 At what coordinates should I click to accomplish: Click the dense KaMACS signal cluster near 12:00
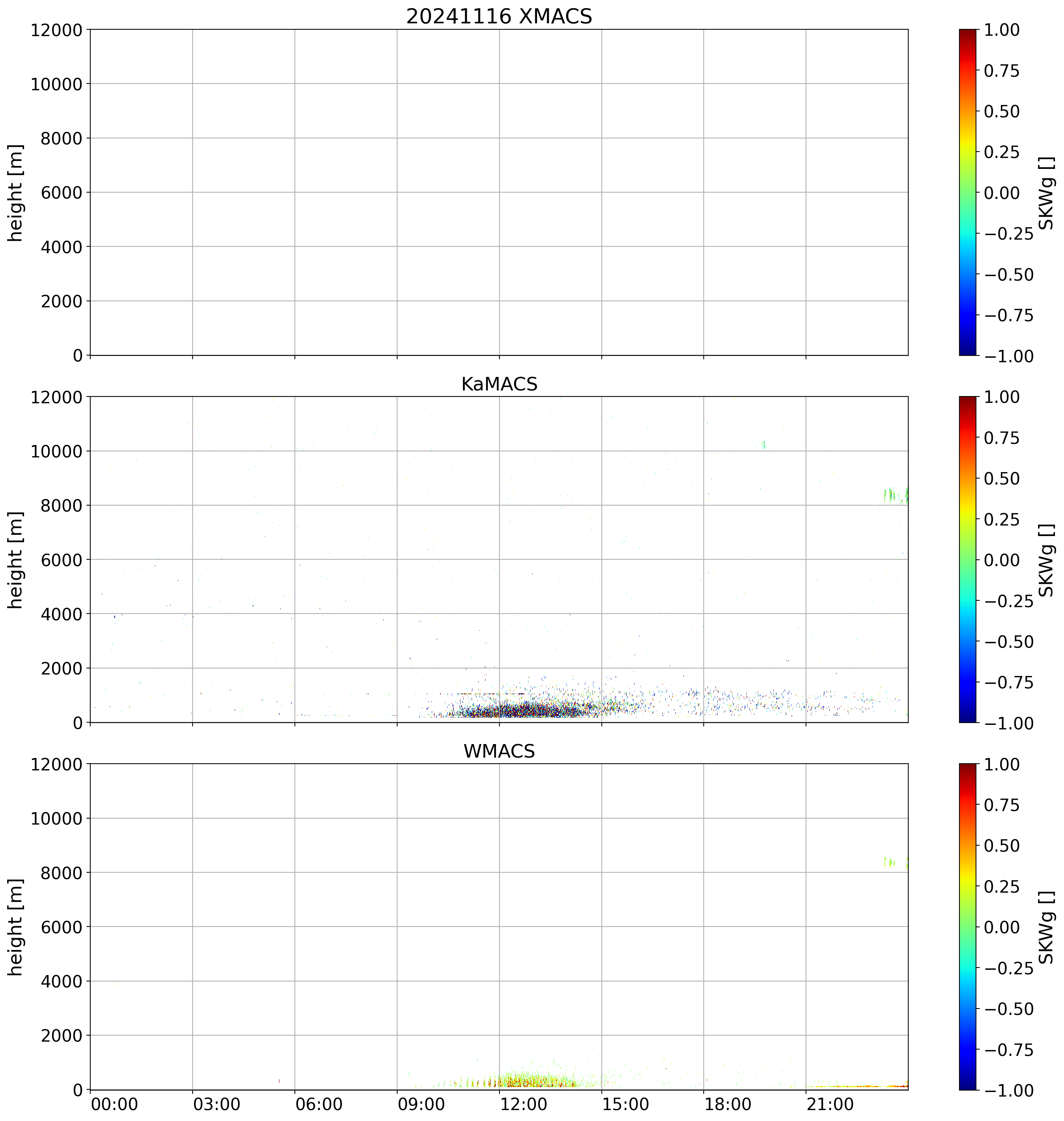click(x=522, y=710)
